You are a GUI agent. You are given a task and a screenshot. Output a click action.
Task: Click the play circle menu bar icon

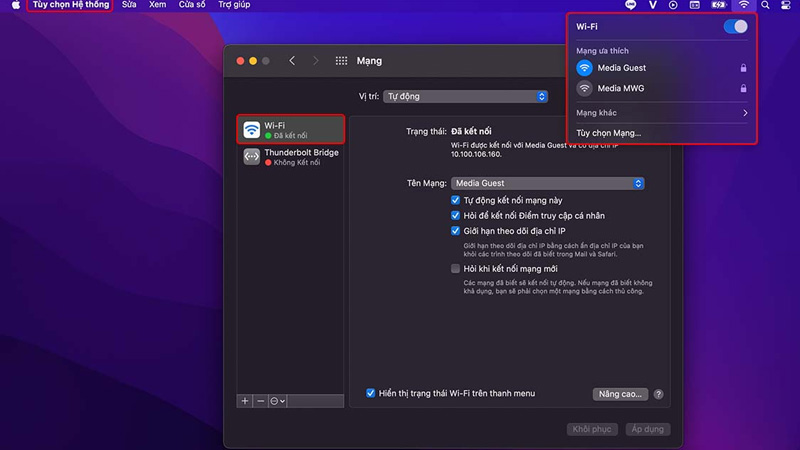[673, 5]
